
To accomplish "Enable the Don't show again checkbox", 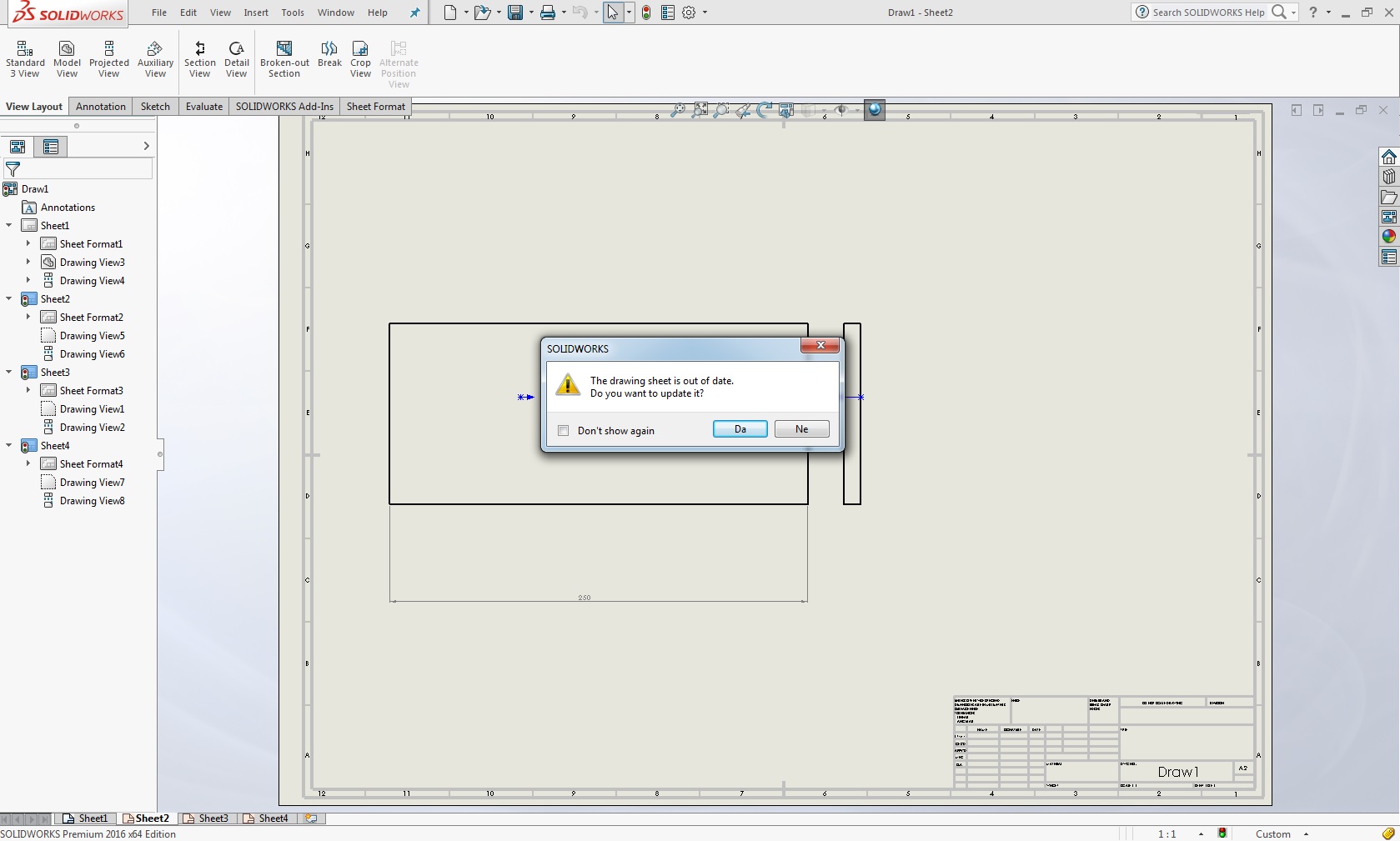I will 564,431.
